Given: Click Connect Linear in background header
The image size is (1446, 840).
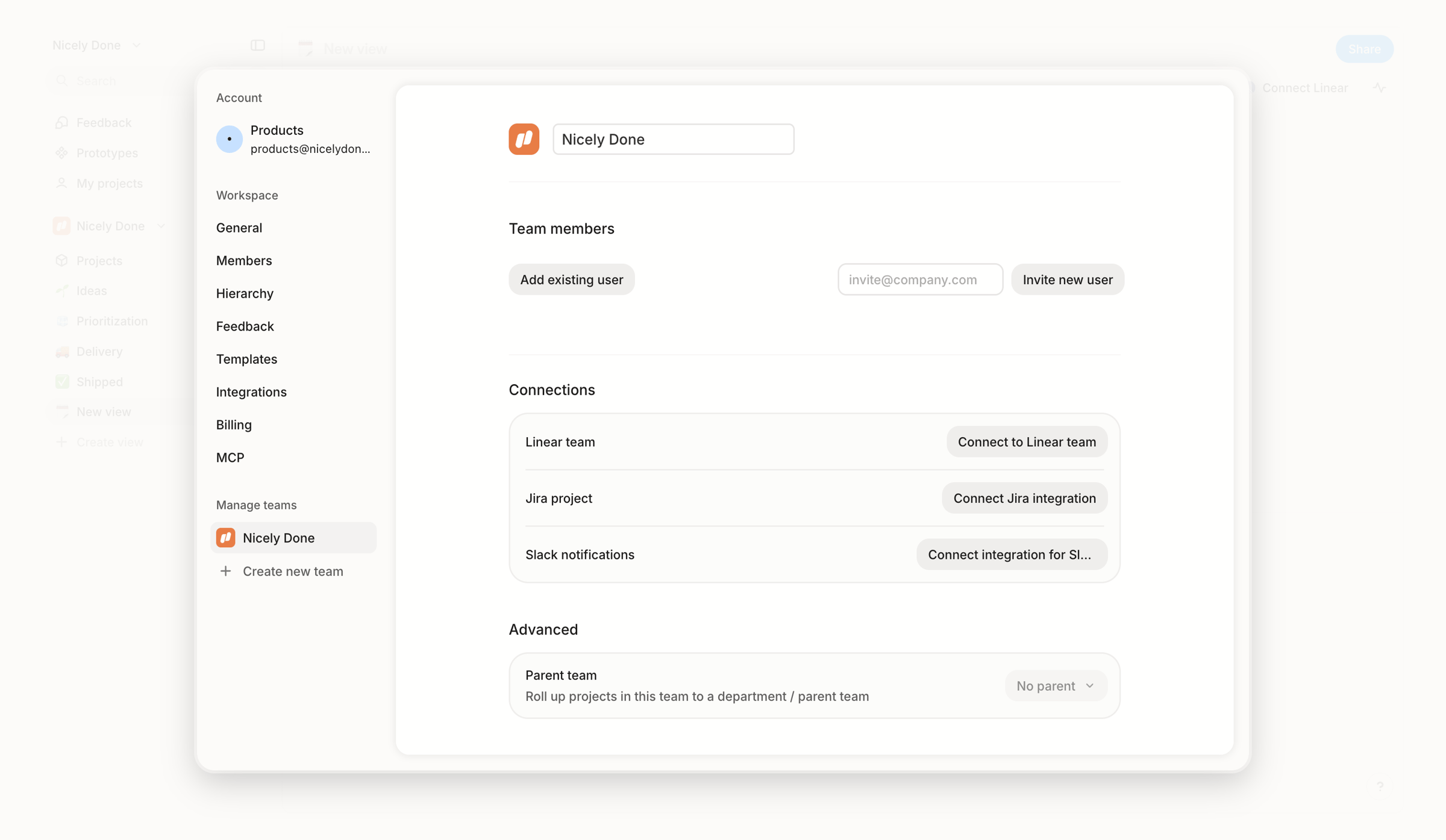Looking at the screenshot, I should click(x=1304, y=88).
